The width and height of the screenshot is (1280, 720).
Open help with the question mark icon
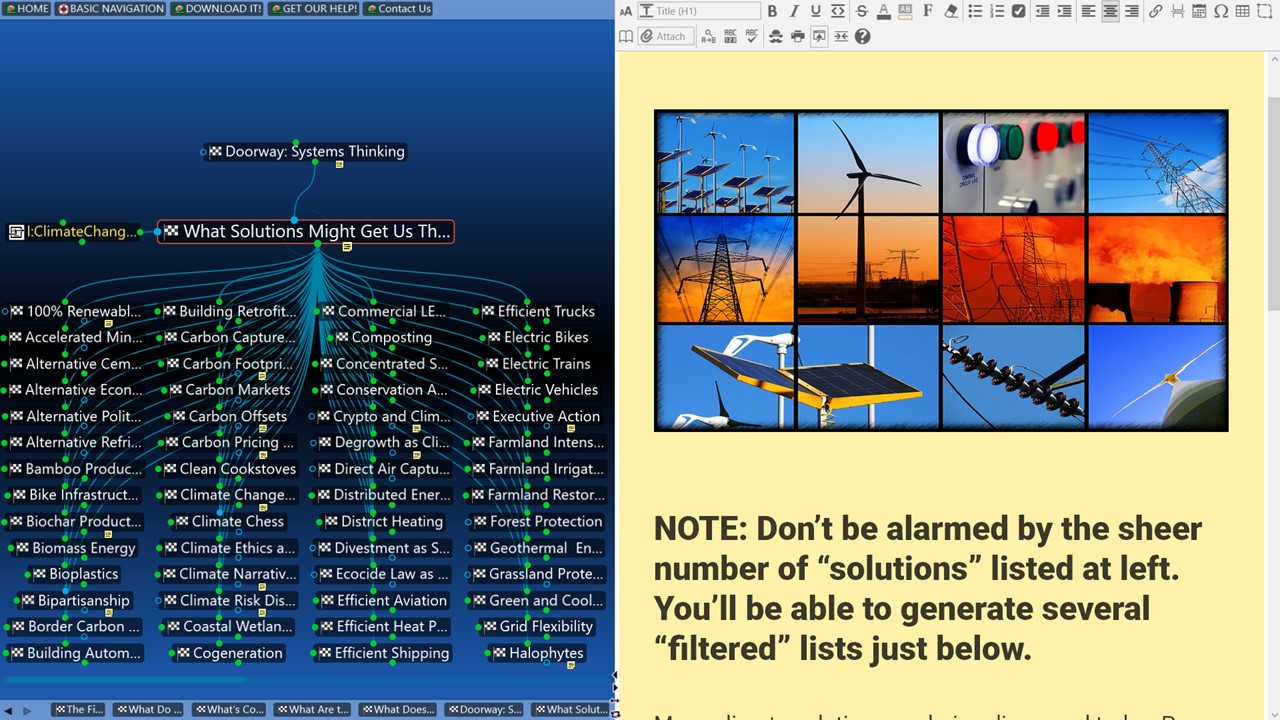862,36
